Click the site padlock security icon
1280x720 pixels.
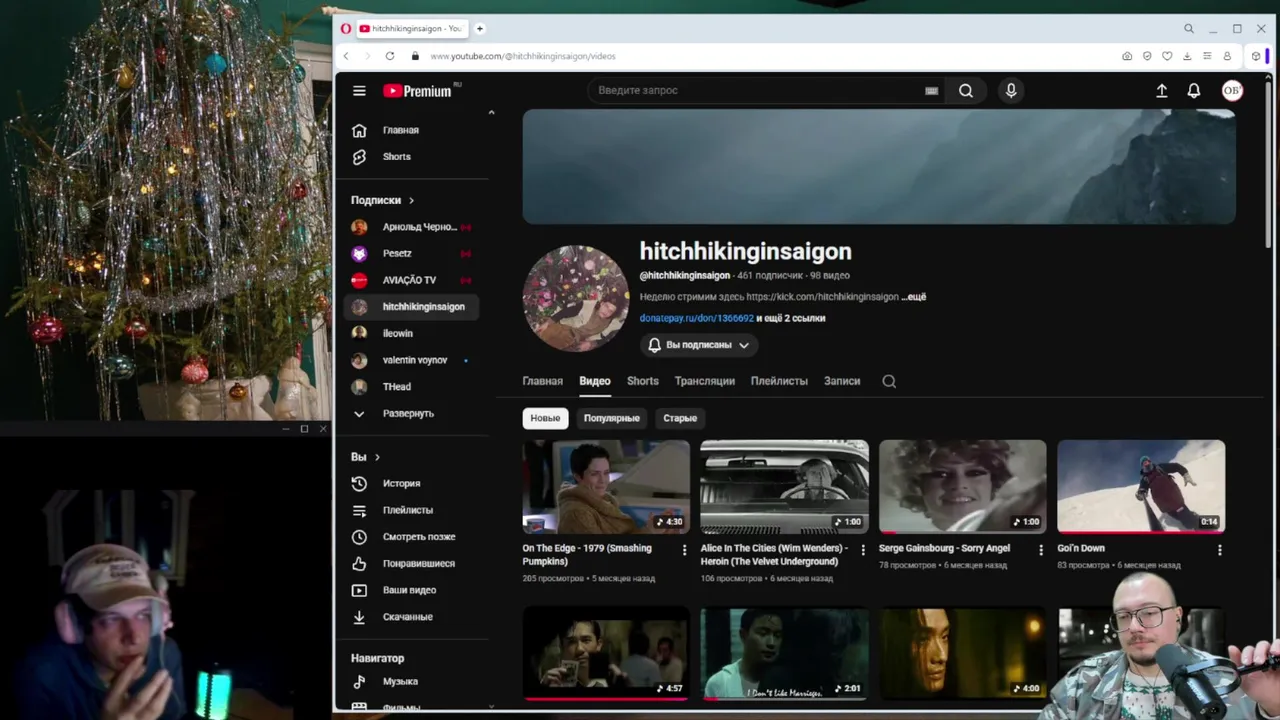click(415, 56)
